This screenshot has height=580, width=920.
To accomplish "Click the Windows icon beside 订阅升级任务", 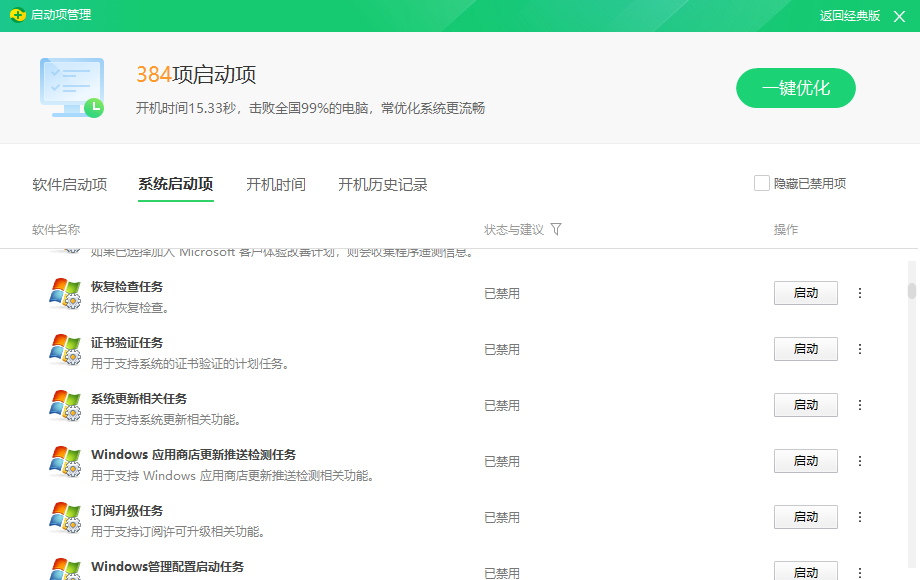I will tap(65, 518).
